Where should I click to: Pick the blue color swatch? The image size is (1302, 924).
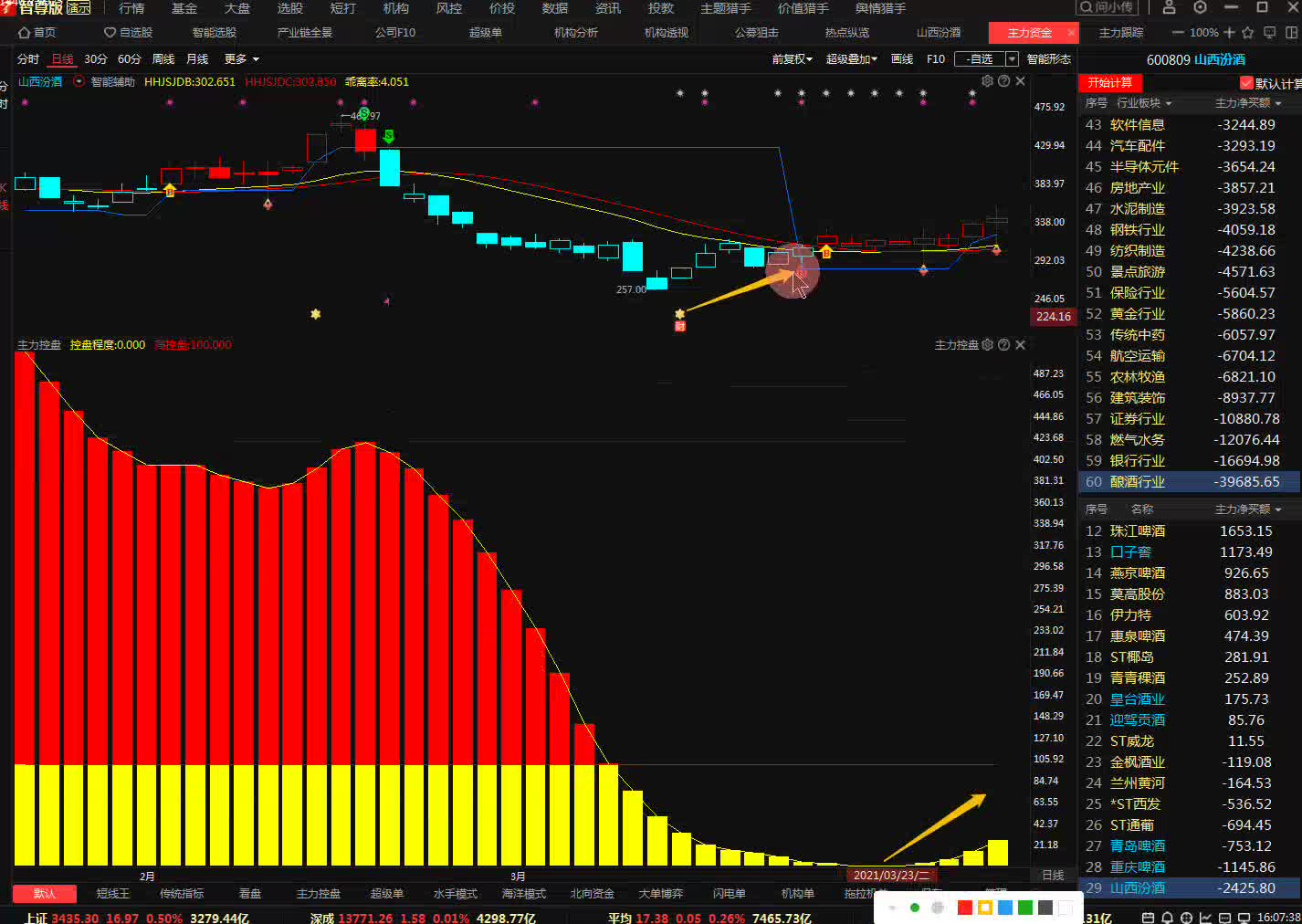coord(1004,908)
